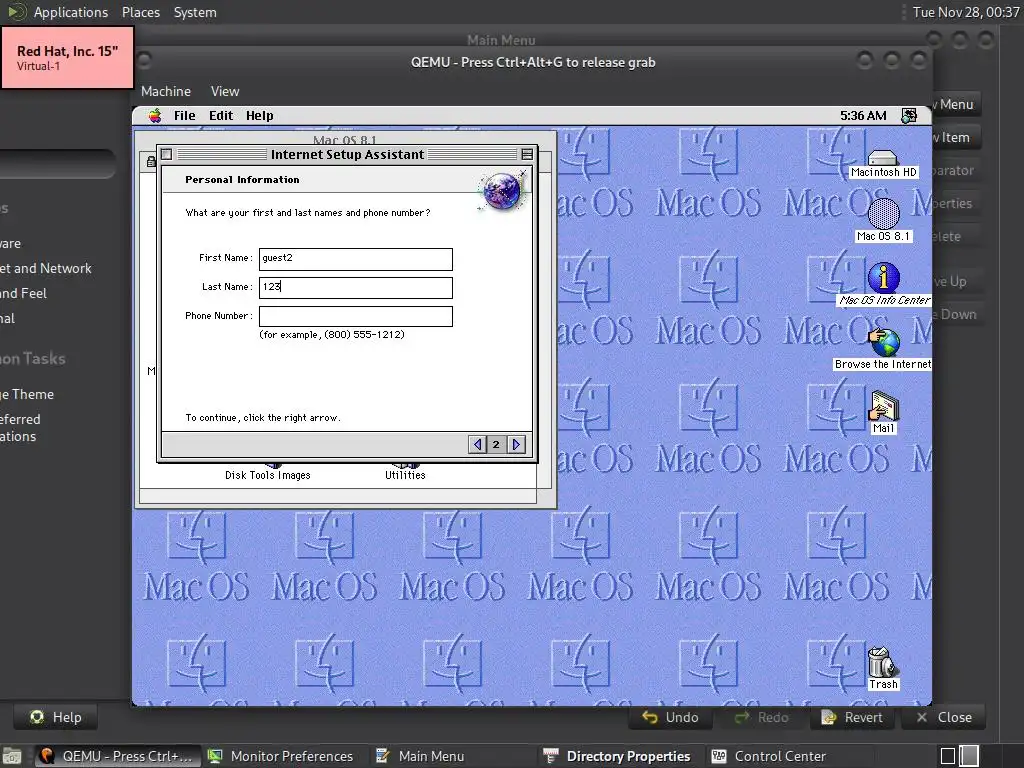Switch to QEMU in the taskbar
The image size is (1024, 768).
116,756
